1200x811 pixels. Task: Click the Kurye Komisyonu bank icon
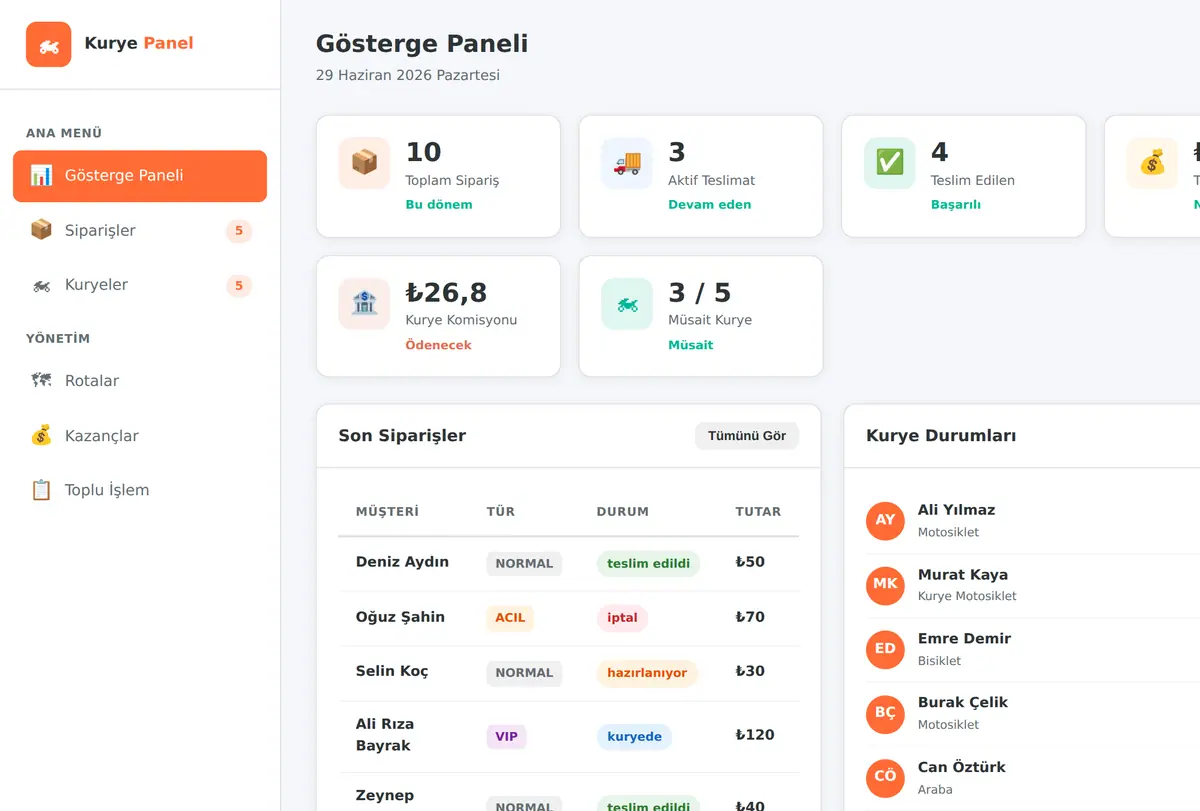(364, 304)
